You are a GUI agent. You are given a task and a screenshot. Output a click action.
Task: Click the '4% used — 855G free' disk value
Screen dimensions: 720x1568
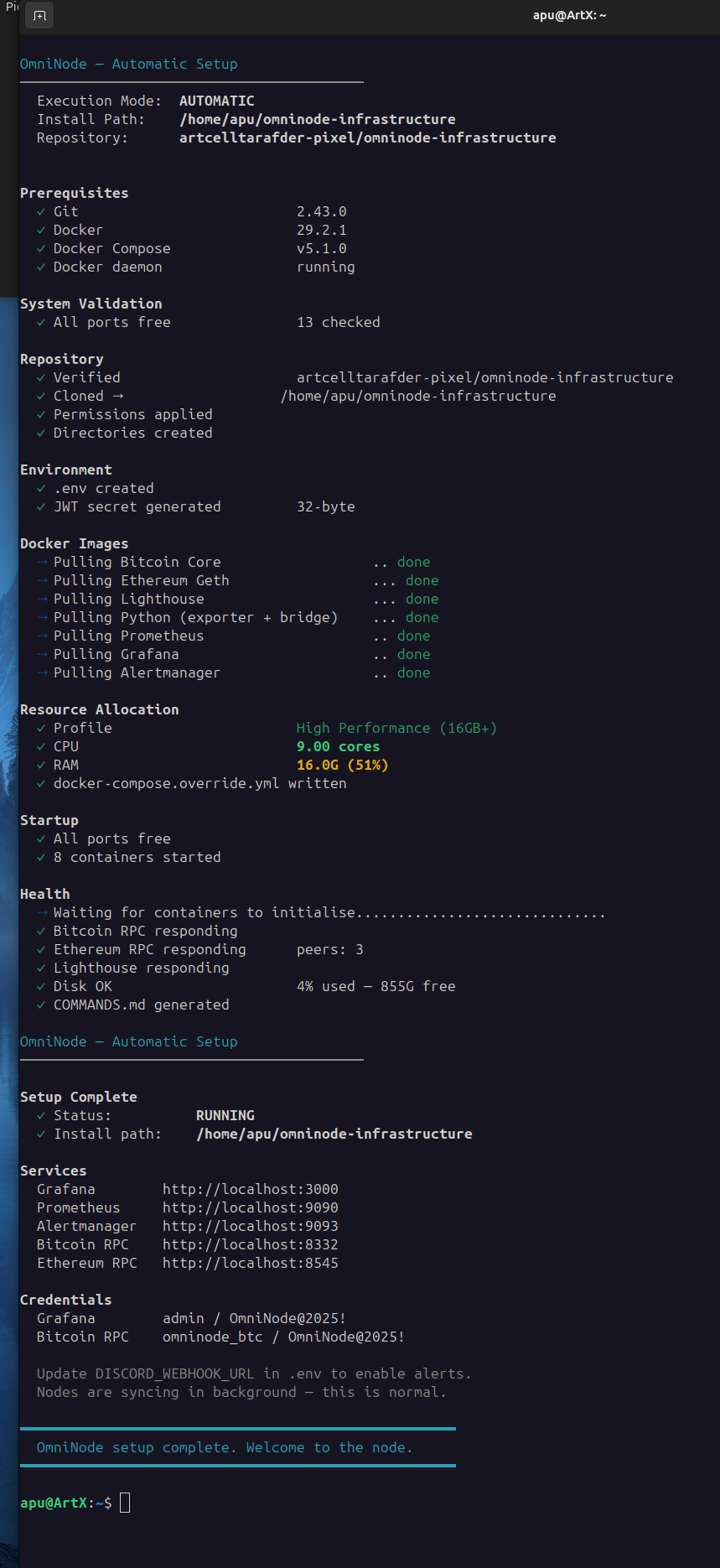pyautogui.click(x=376, y=986)
